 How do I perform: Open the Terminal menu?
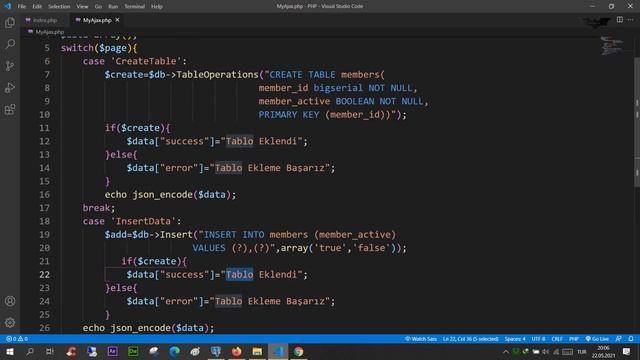[134, 7]
